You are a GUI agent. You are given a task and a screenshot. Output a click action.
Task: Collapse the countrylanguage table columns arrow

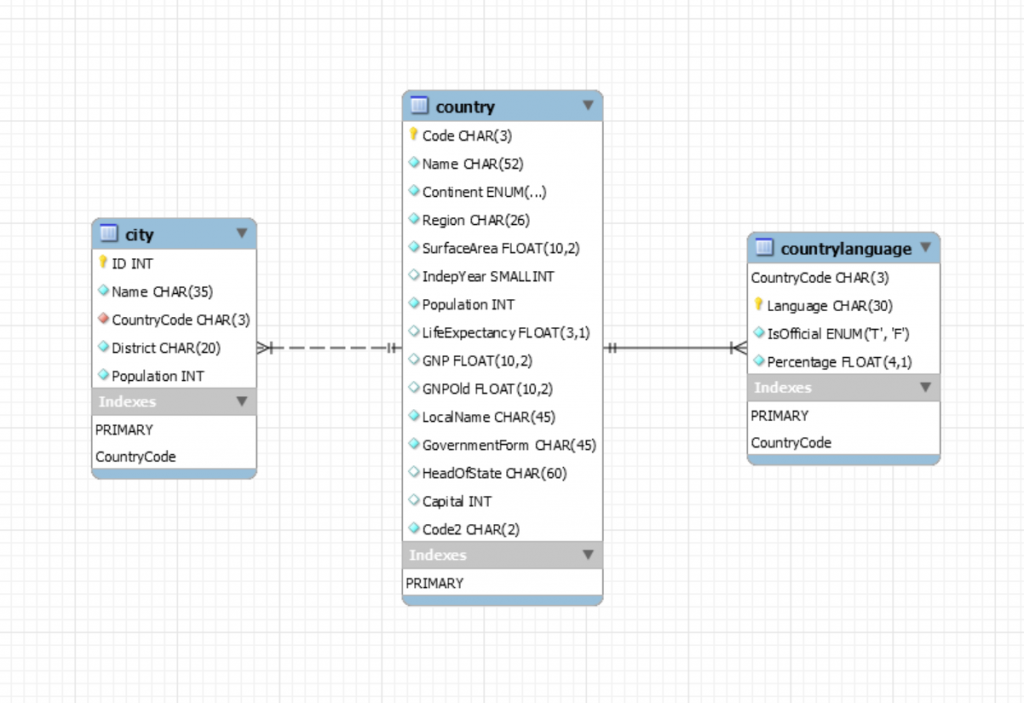tap(925, 247)
